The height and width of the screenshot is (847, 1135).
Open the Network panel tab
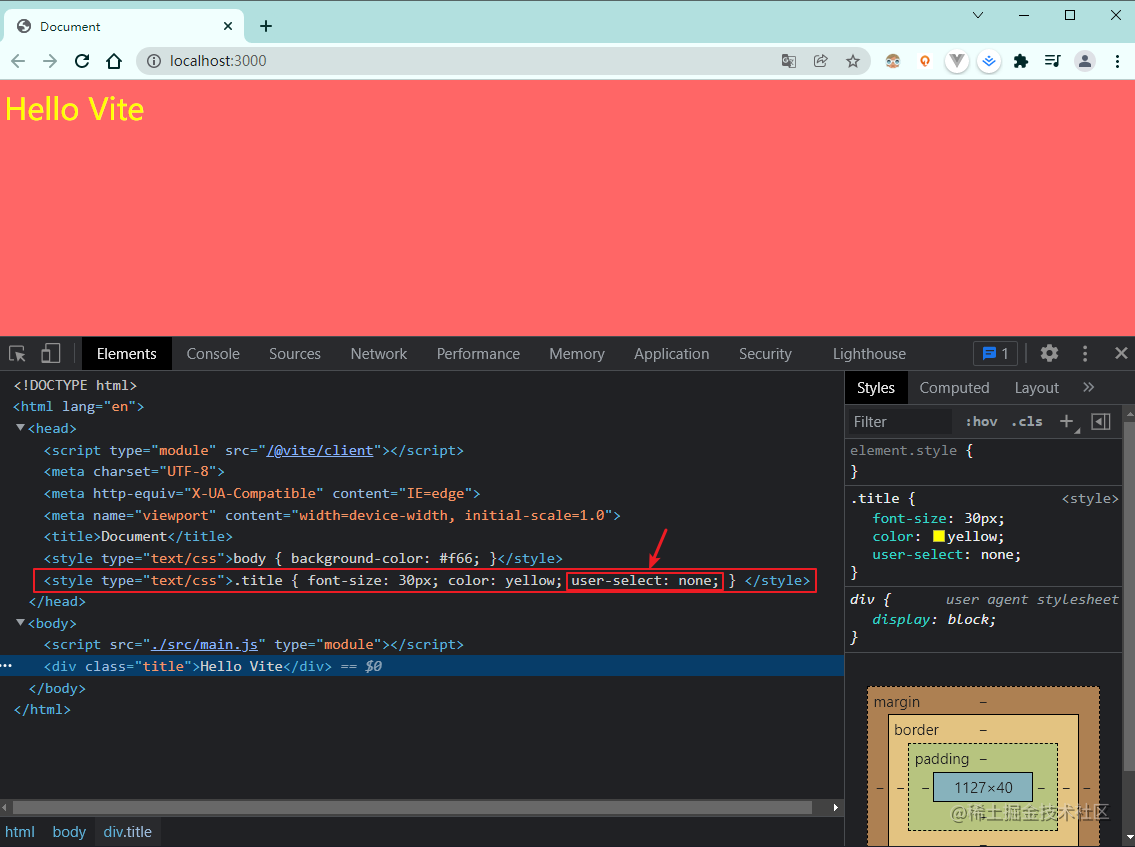click(x=378, y=353)
